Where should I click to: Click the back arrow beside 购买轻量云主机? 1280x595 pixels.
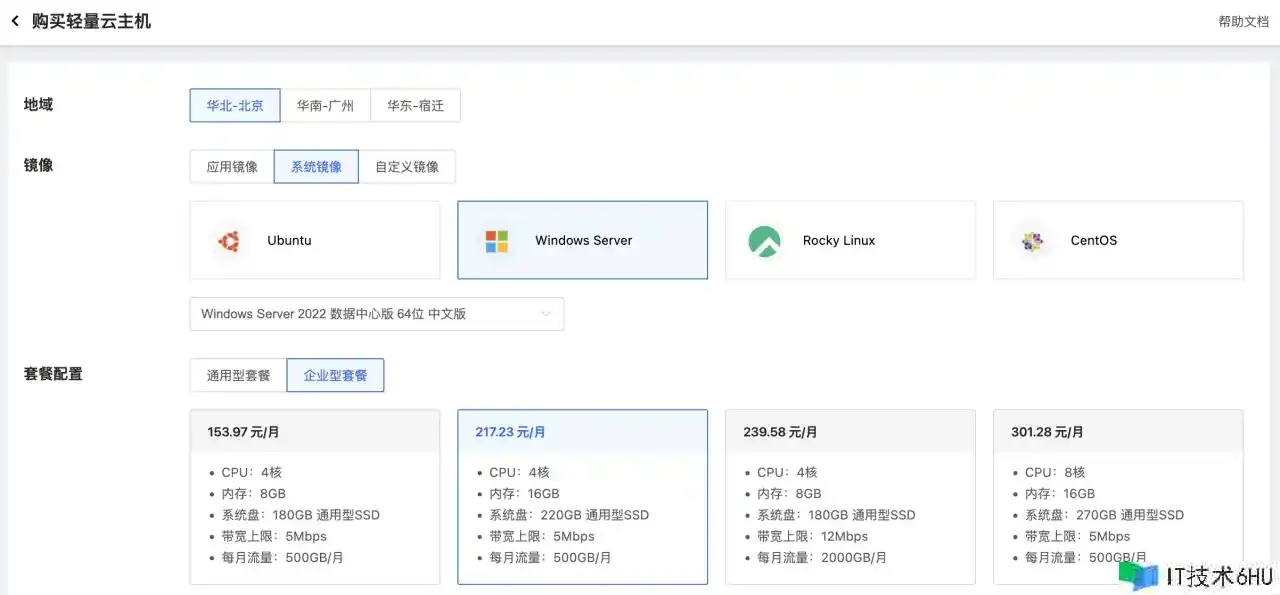[x=15, y=21]
